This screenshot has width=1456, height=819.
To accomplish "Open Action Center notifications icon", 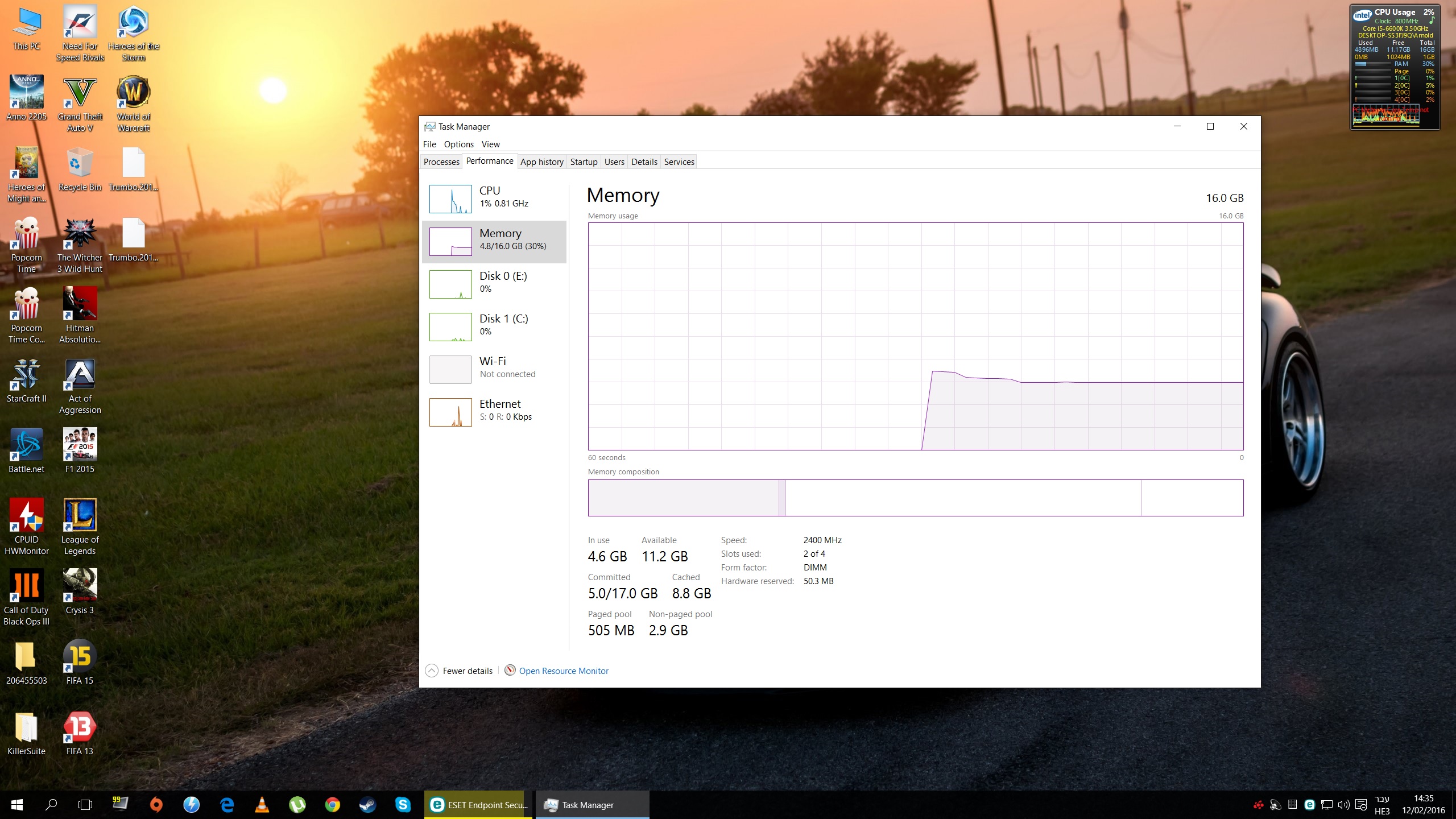I will [x=1361, y=805].
